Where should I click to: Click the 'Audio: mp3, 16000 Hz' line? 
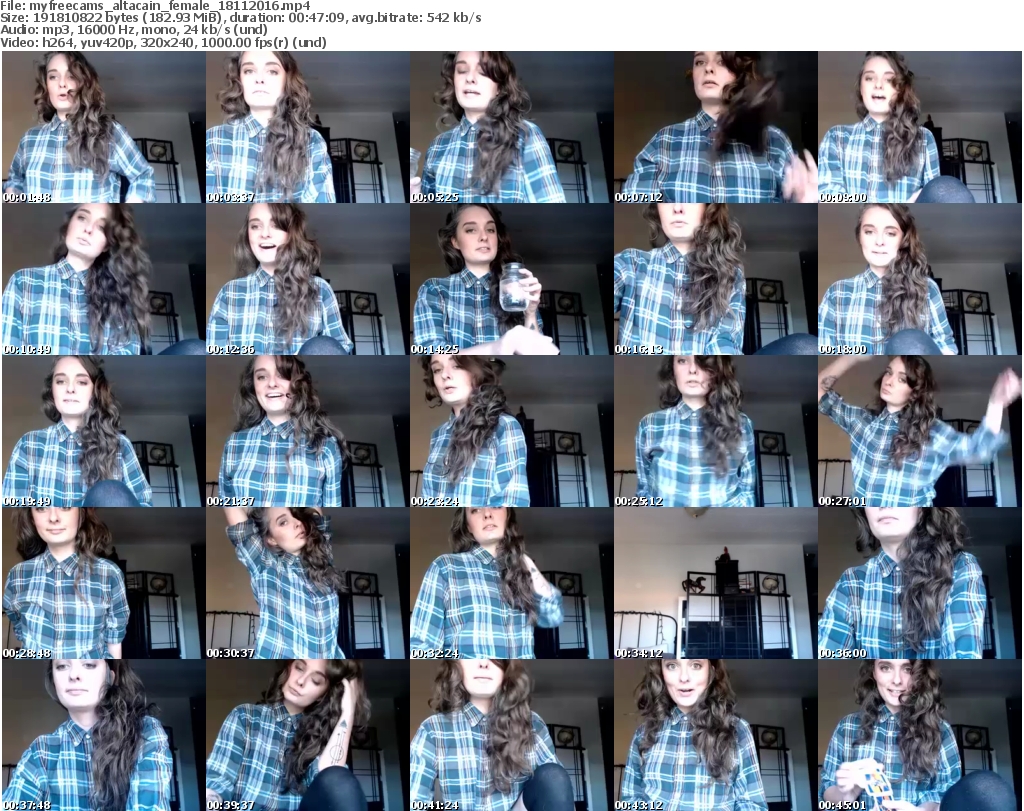tap(134, 30)
